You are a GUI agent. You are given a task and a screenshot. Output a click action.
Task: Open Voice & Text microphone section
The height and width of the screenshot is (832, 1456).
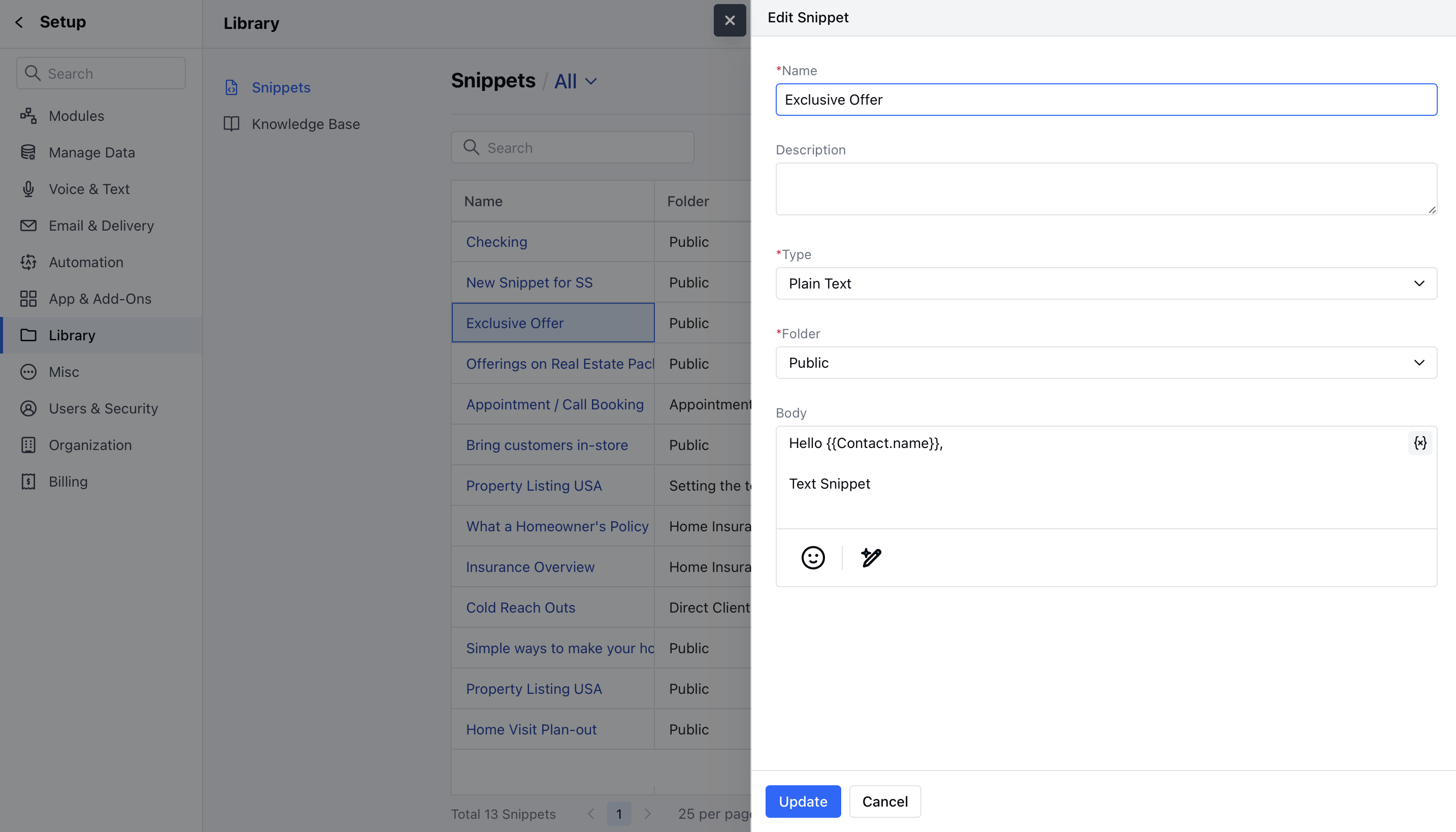88,189
